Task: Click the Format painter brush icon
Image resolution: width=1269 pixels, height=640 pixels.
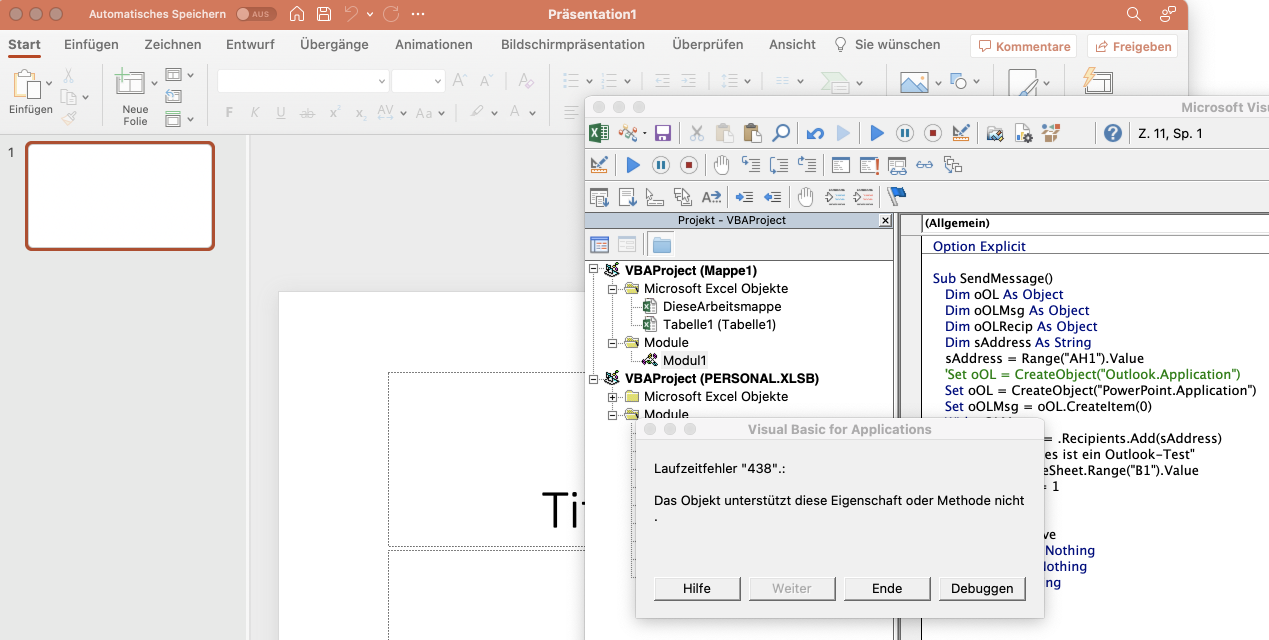Action: point(69,118)
